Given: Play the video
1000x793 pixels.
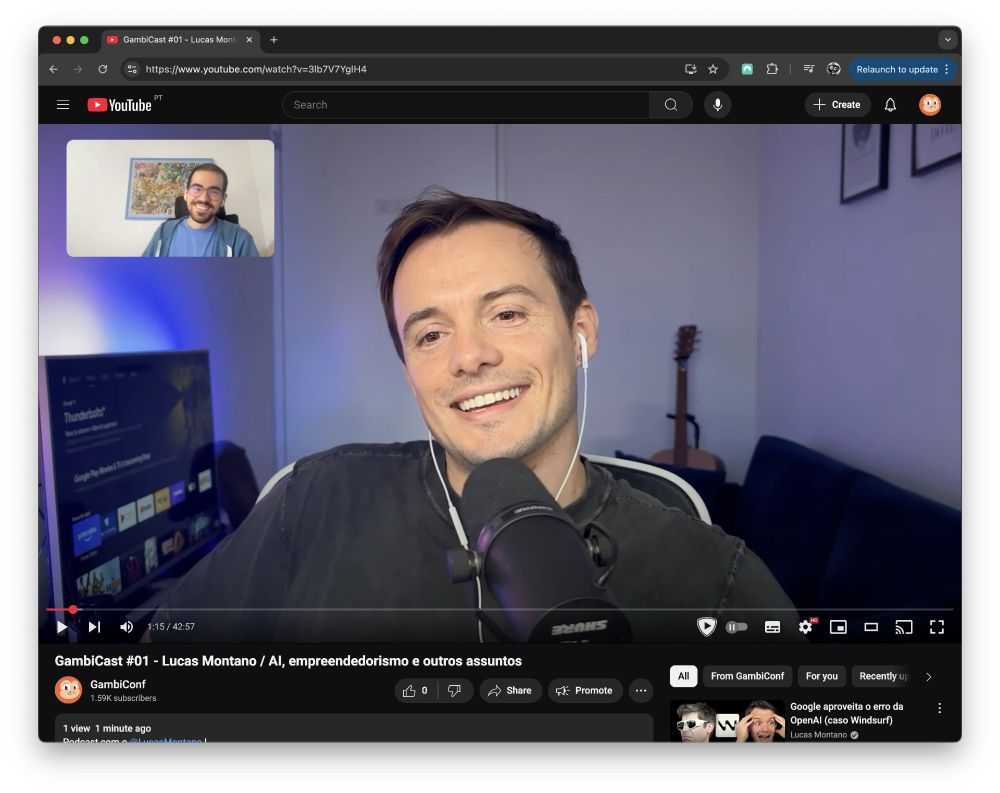Looking at the screenshot, I should 62,627.
